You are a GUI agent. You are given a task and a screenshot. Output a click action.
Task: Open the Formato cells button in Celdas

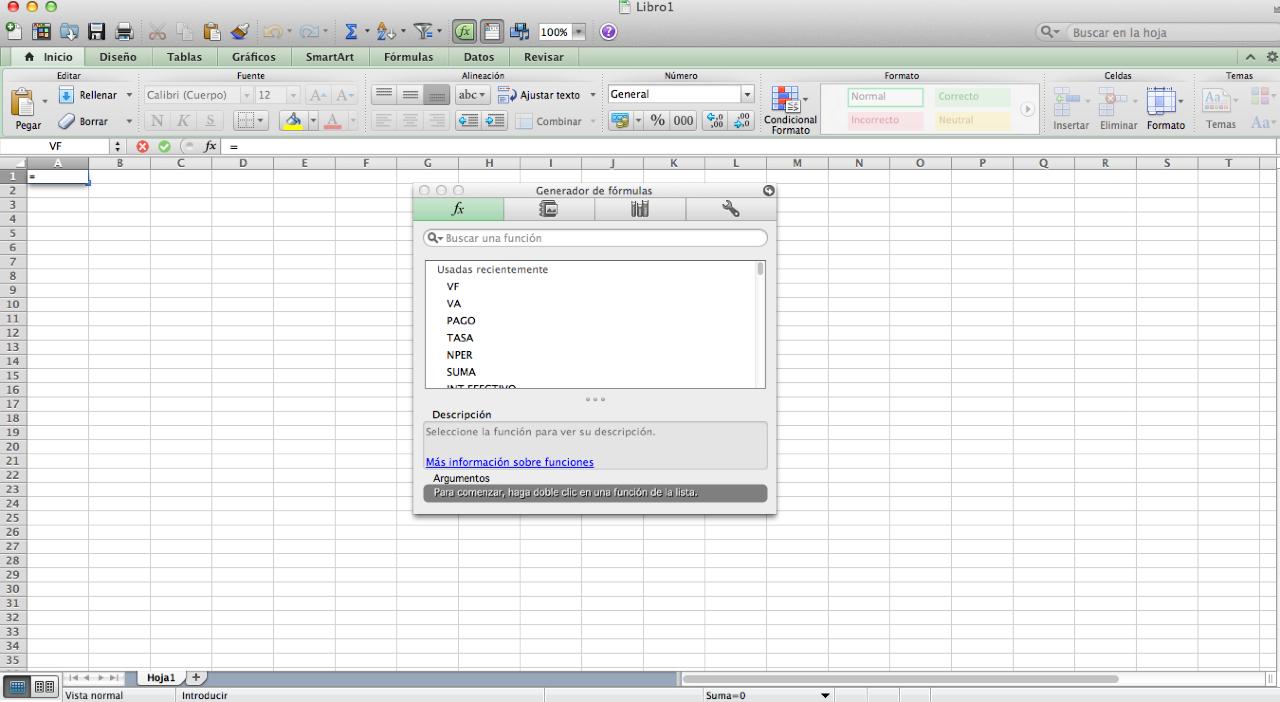[x=1166, y=109]
